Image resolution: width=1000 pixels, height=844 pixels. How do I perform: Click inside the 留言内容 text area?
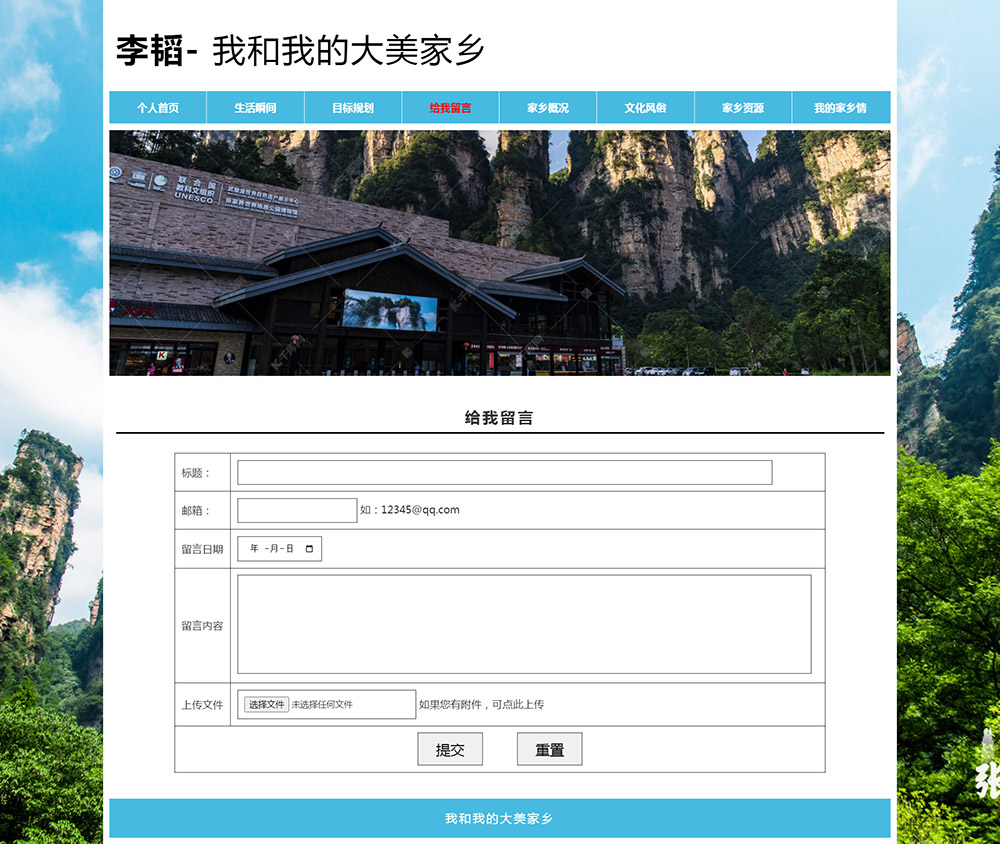(x=523, y=624)
